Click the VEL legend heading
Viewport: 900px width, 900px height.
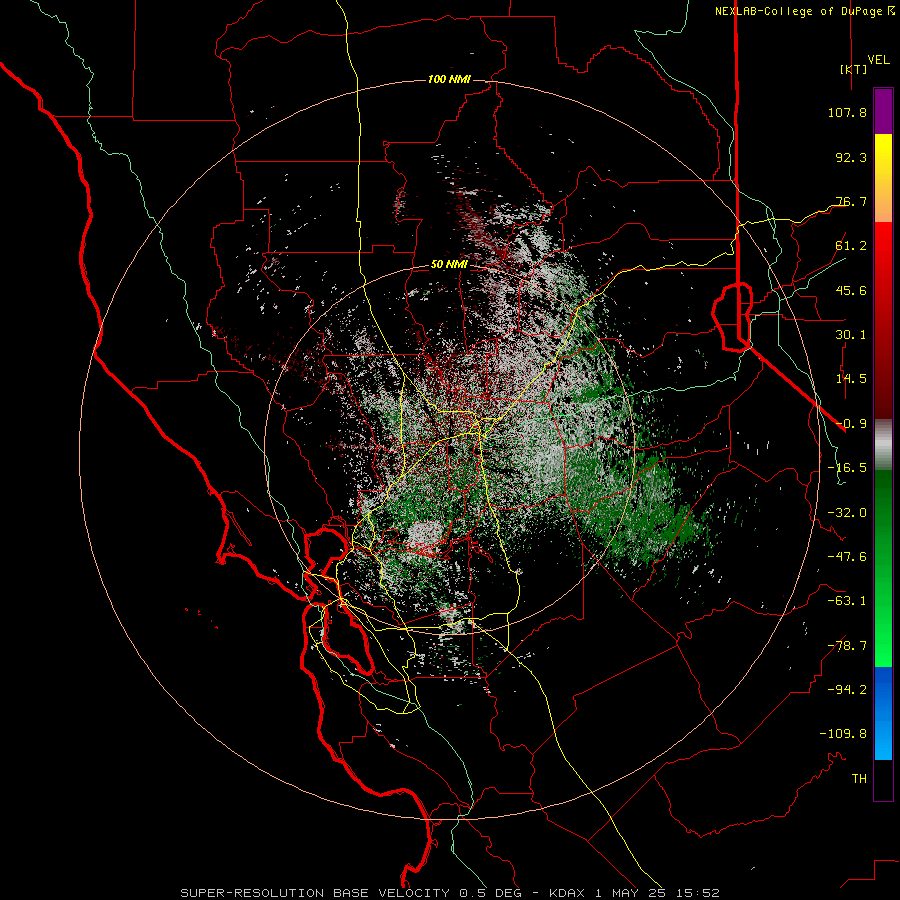click(878, 60)
